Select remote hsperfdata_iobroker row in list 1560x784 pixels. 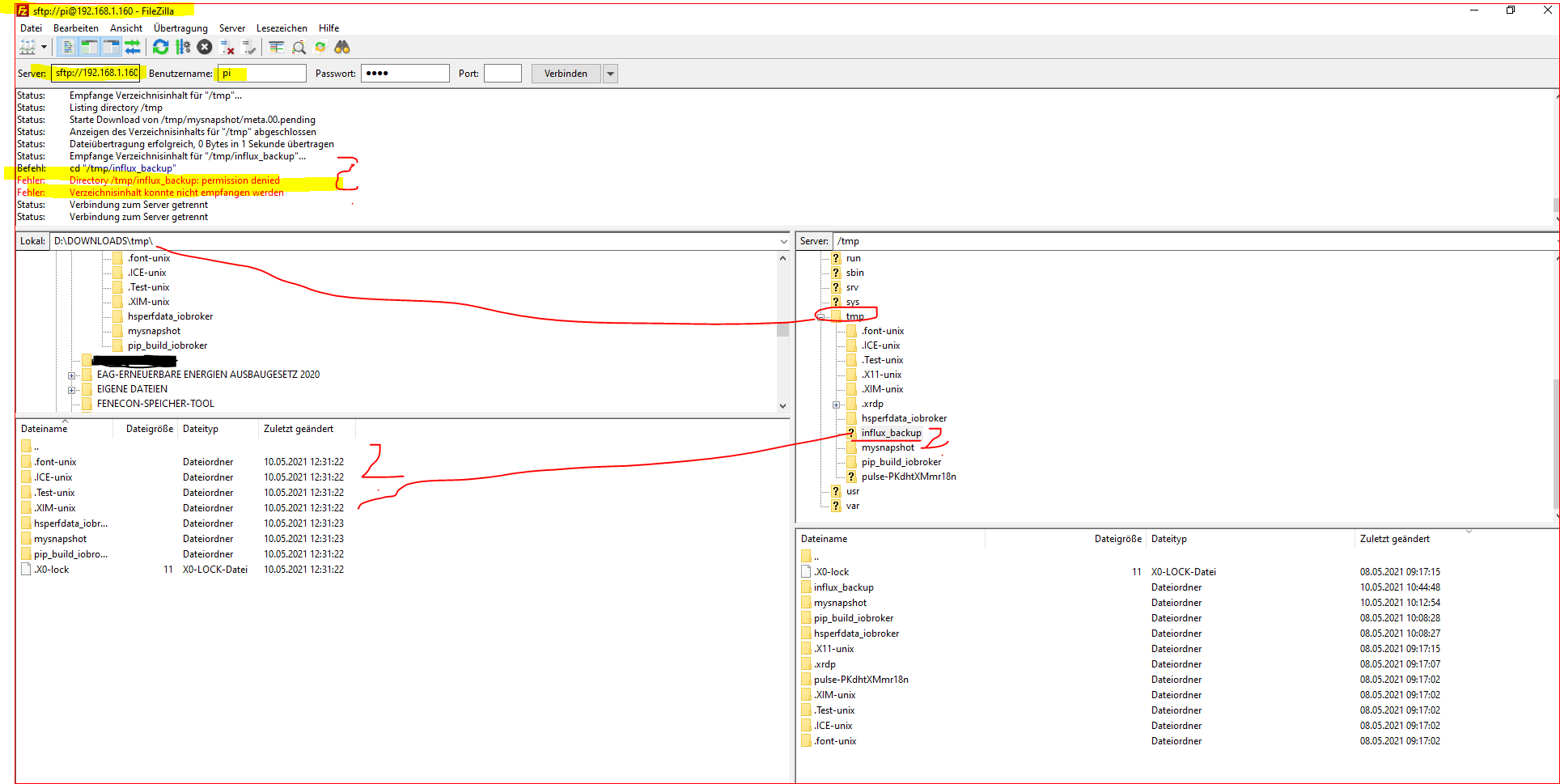(x=1177, y=634)
